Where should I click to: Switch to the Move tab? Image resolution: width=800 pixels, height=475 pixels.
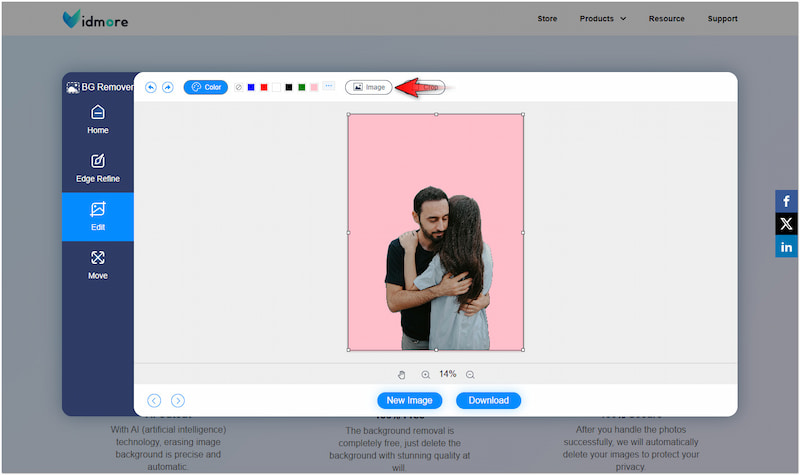pos(98,265)
